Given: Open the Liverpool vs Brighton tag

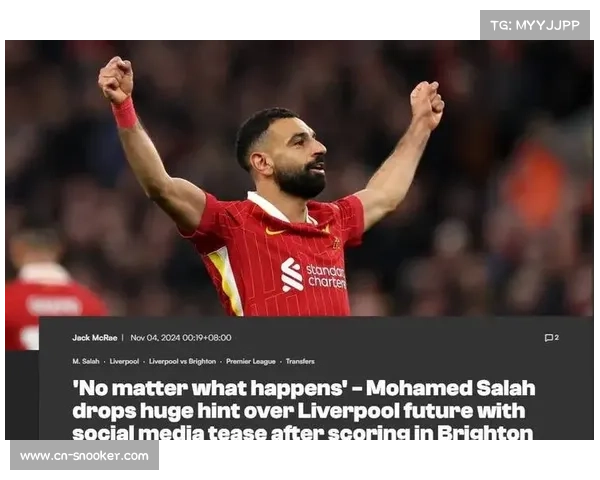Looking at the screenshot, I should [182, 361].
